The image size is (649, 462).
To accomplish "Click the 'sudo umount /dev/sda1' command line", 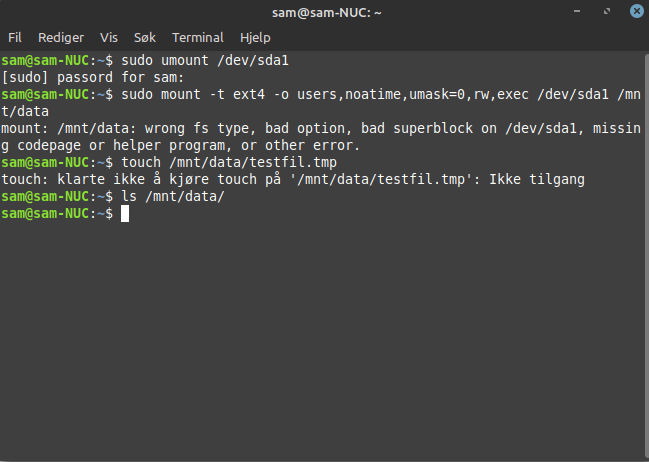I will (x=205, y=60).
